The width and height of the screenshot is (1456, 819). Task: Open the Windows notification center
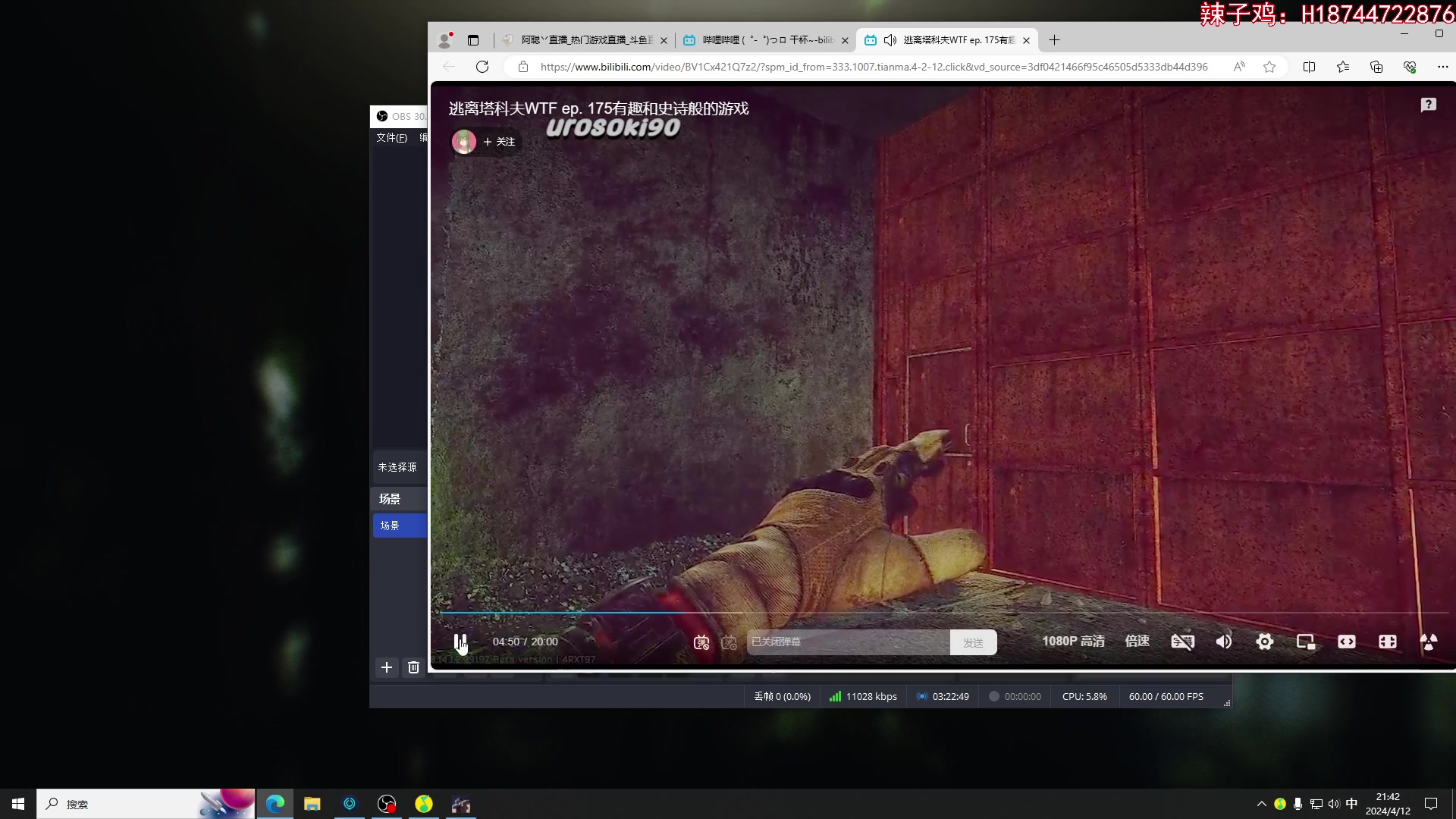[1431, 804]
